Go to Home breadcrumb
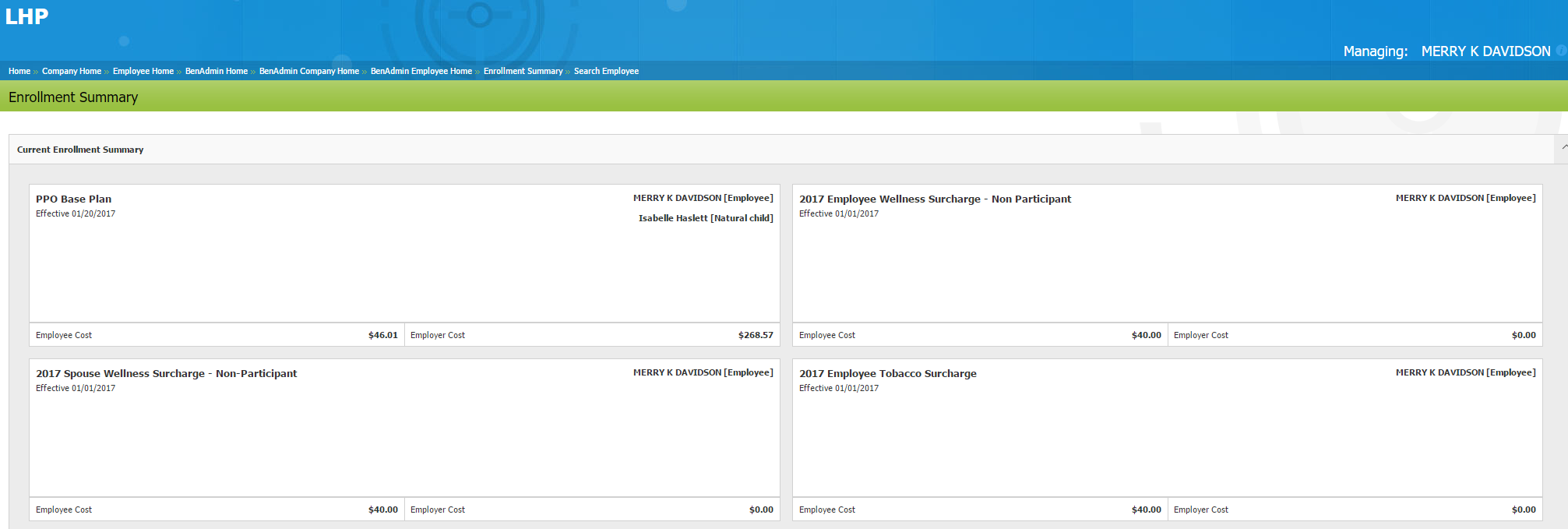The width and height of the screenshot is (1568, 529). [x=19, y=71]
